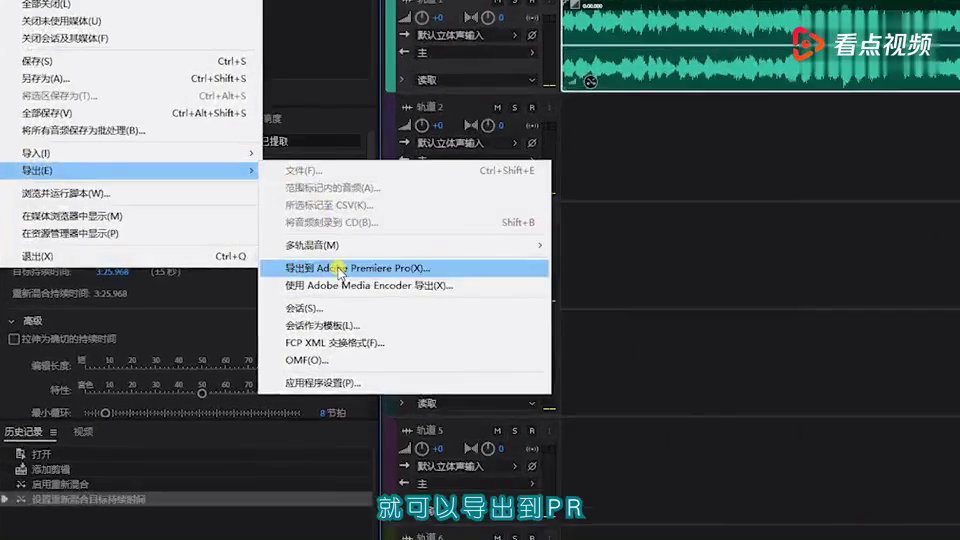Toggle Track 2 polarity reverse icon
This screenshot has width=960, height=540.
532,143
